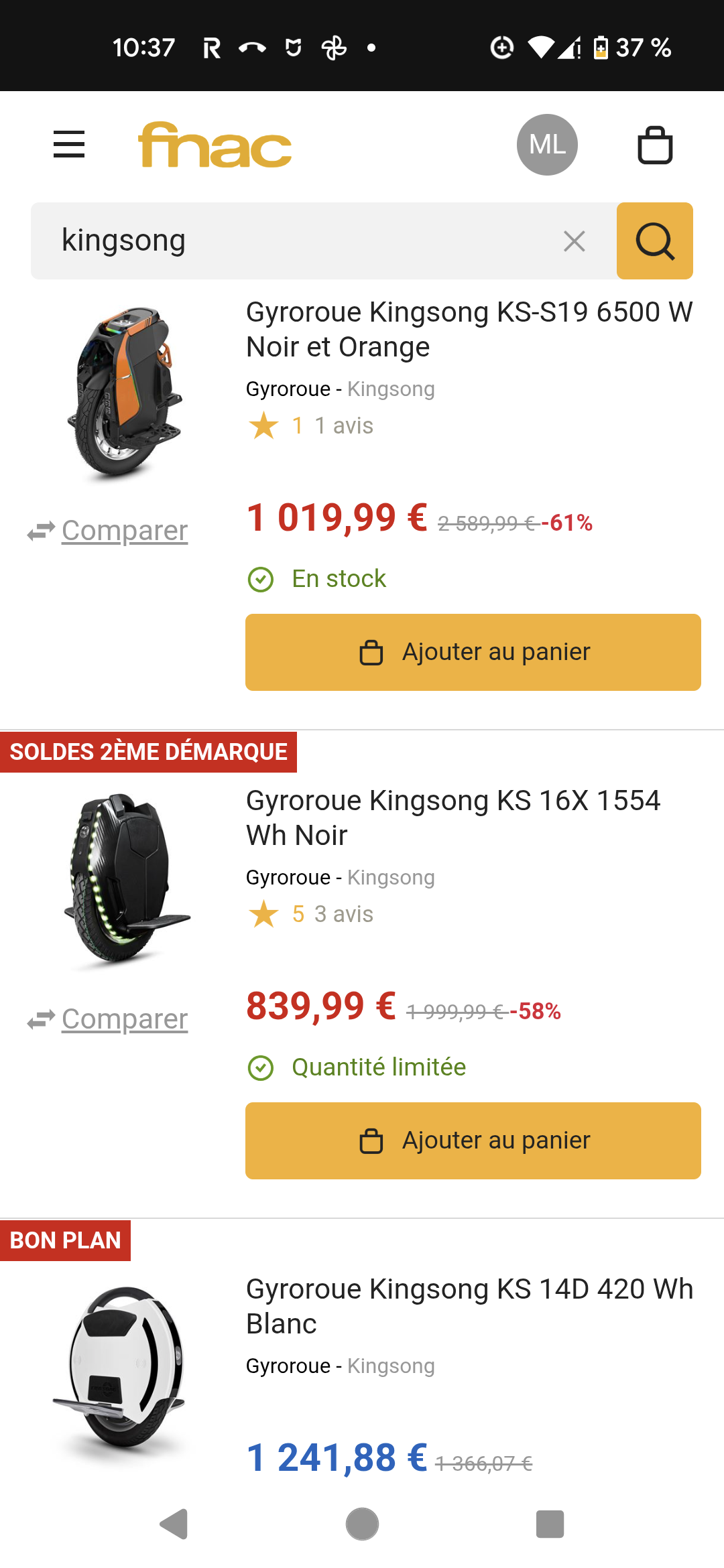Open the white KS 14D thumbnail
The image size is (724, 1568).
tap(121, 1367)
